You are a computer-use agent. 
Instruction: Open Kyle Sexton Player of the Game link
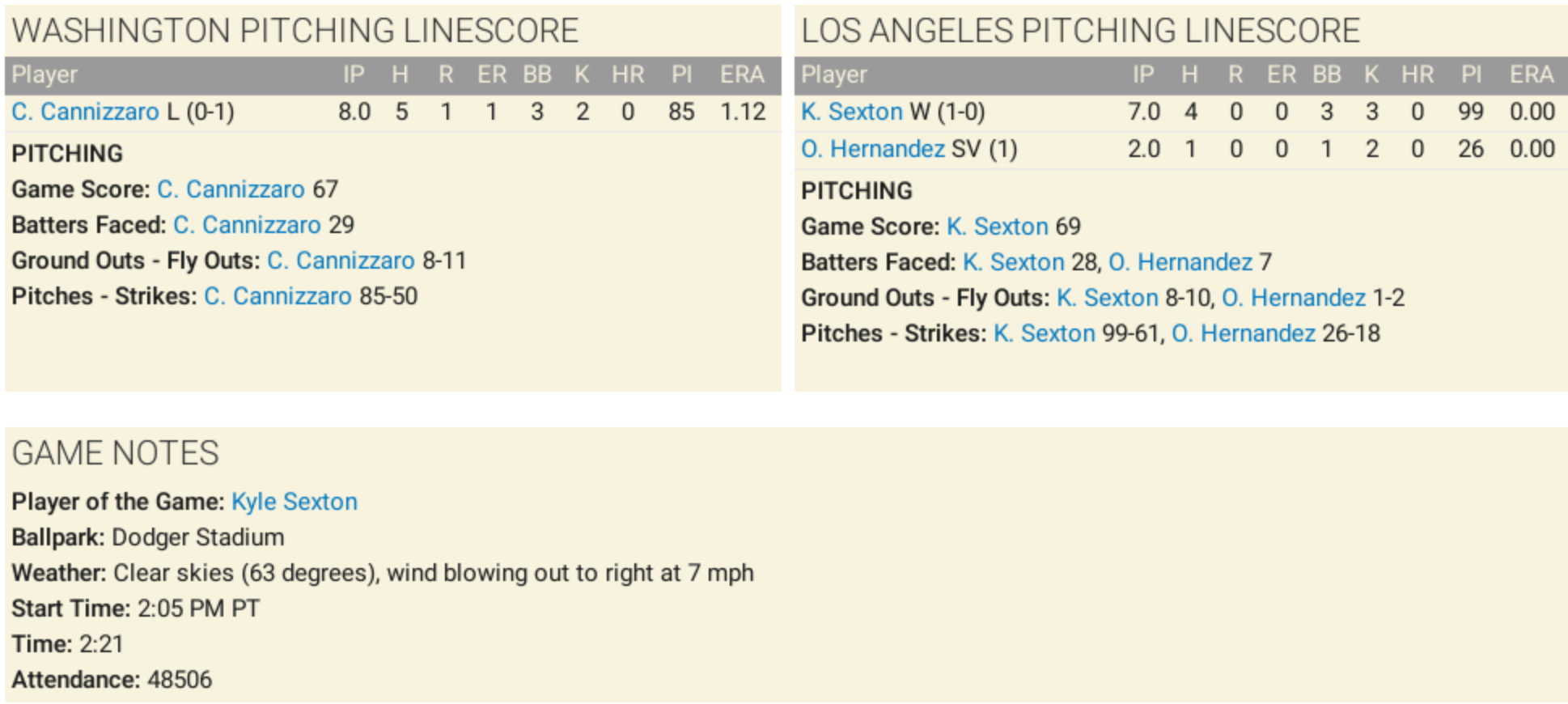[x=295, y=502]
